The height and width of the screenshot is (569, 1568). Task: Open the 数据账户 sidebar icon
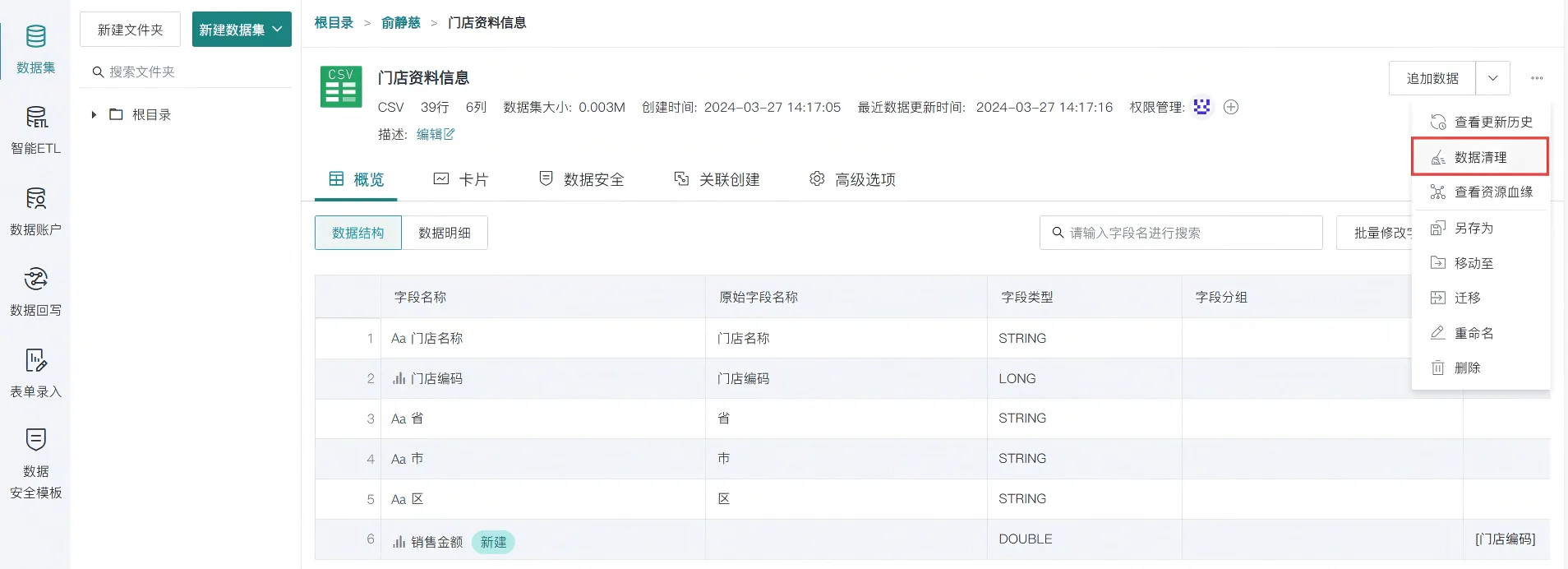click(35, 210)
